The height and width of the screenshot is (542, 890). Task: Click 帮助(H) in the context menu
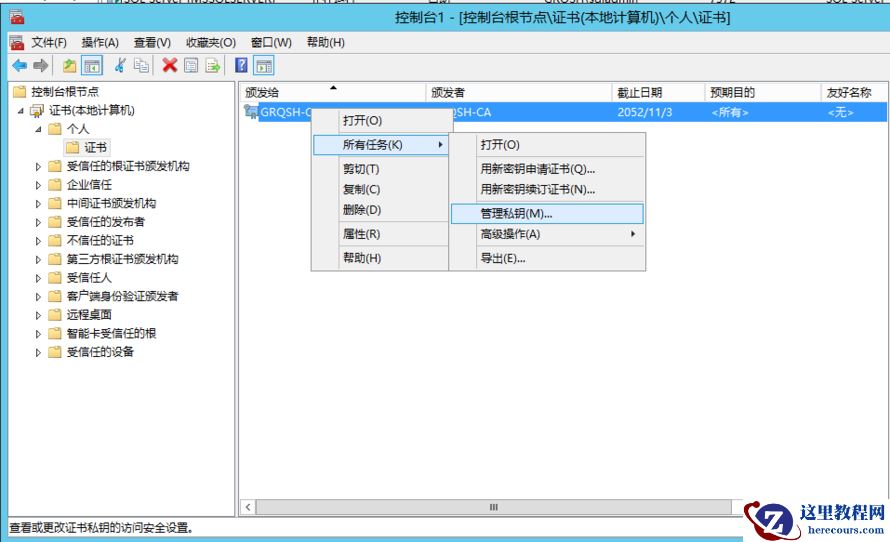click(380, 258)
